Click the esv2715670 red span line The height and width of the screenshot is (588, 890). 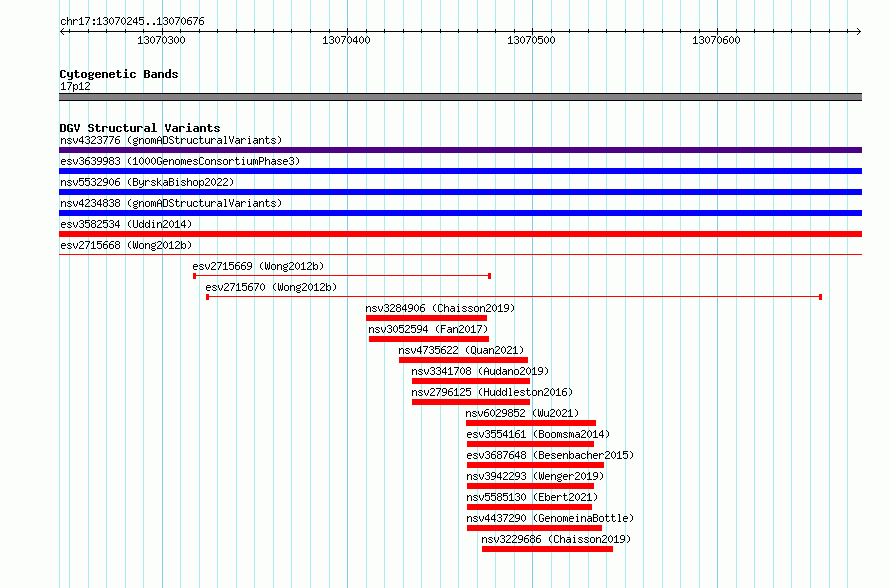coord(514,297)
